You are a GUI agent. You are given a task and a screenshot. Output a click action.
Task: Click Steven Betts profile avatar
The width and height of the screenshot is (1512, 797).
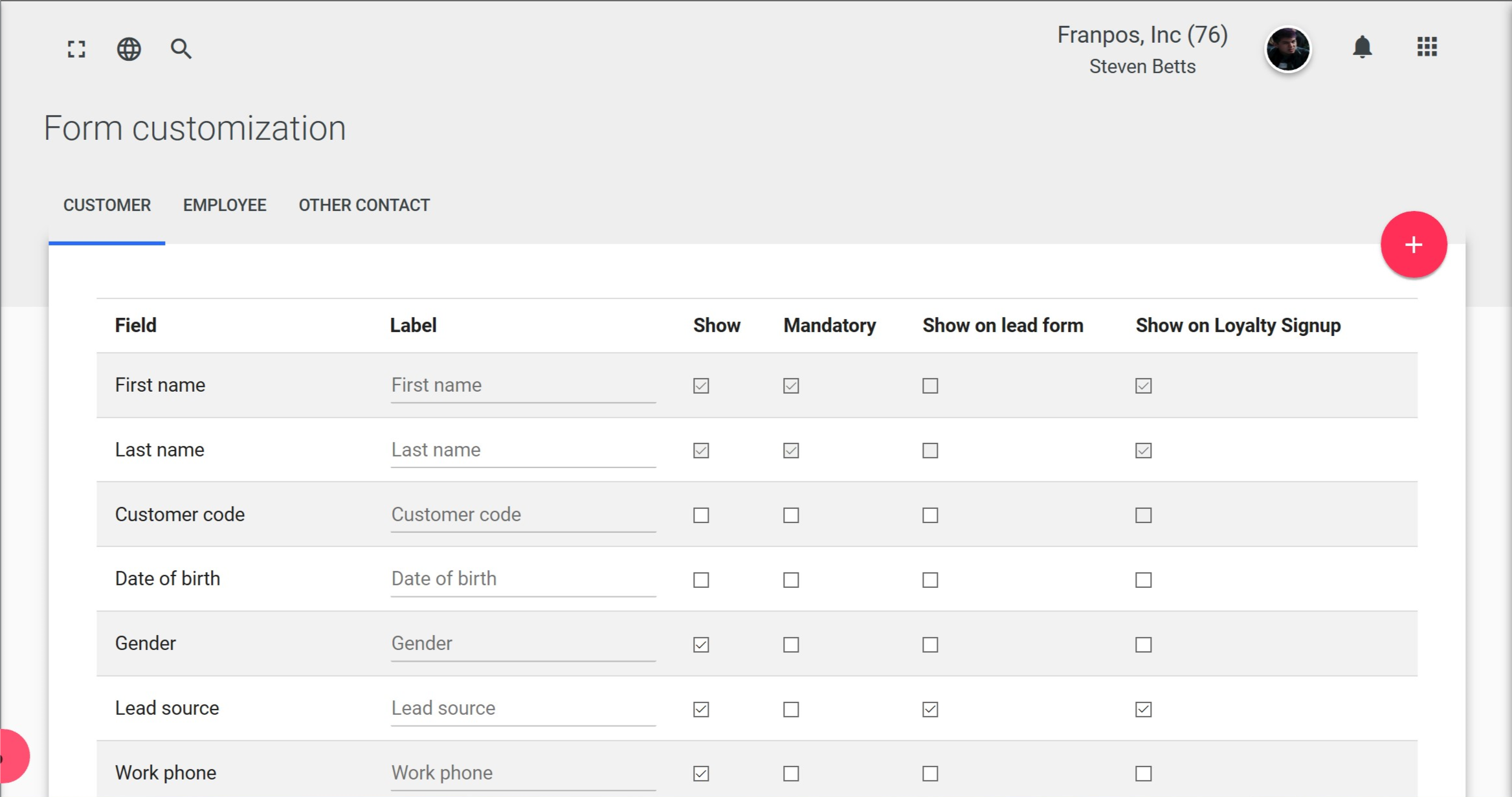(1287, 49)
